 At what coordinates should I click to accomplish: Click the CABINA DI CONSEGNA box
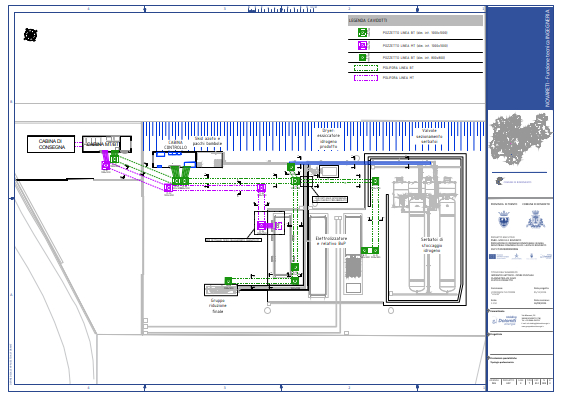click(x=51, y=144)
